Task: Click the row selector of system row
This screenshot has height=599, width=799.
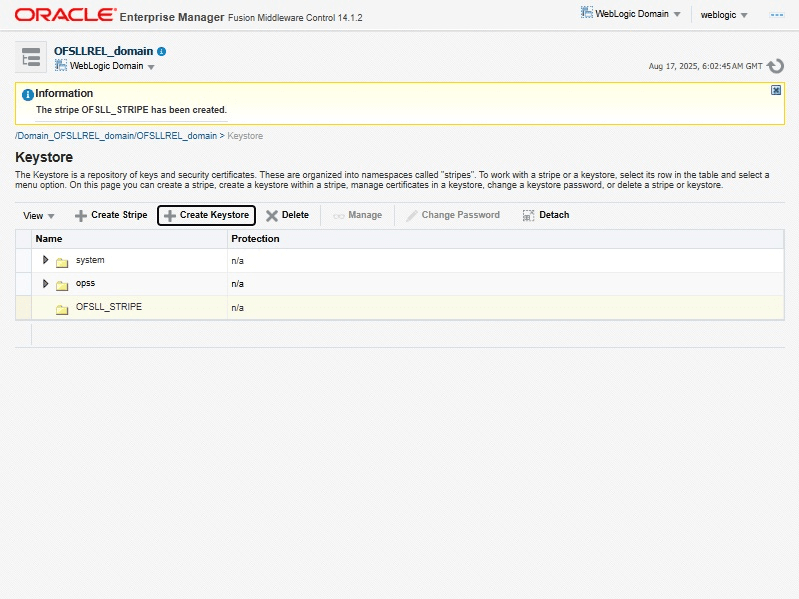Action: [23, 260]
